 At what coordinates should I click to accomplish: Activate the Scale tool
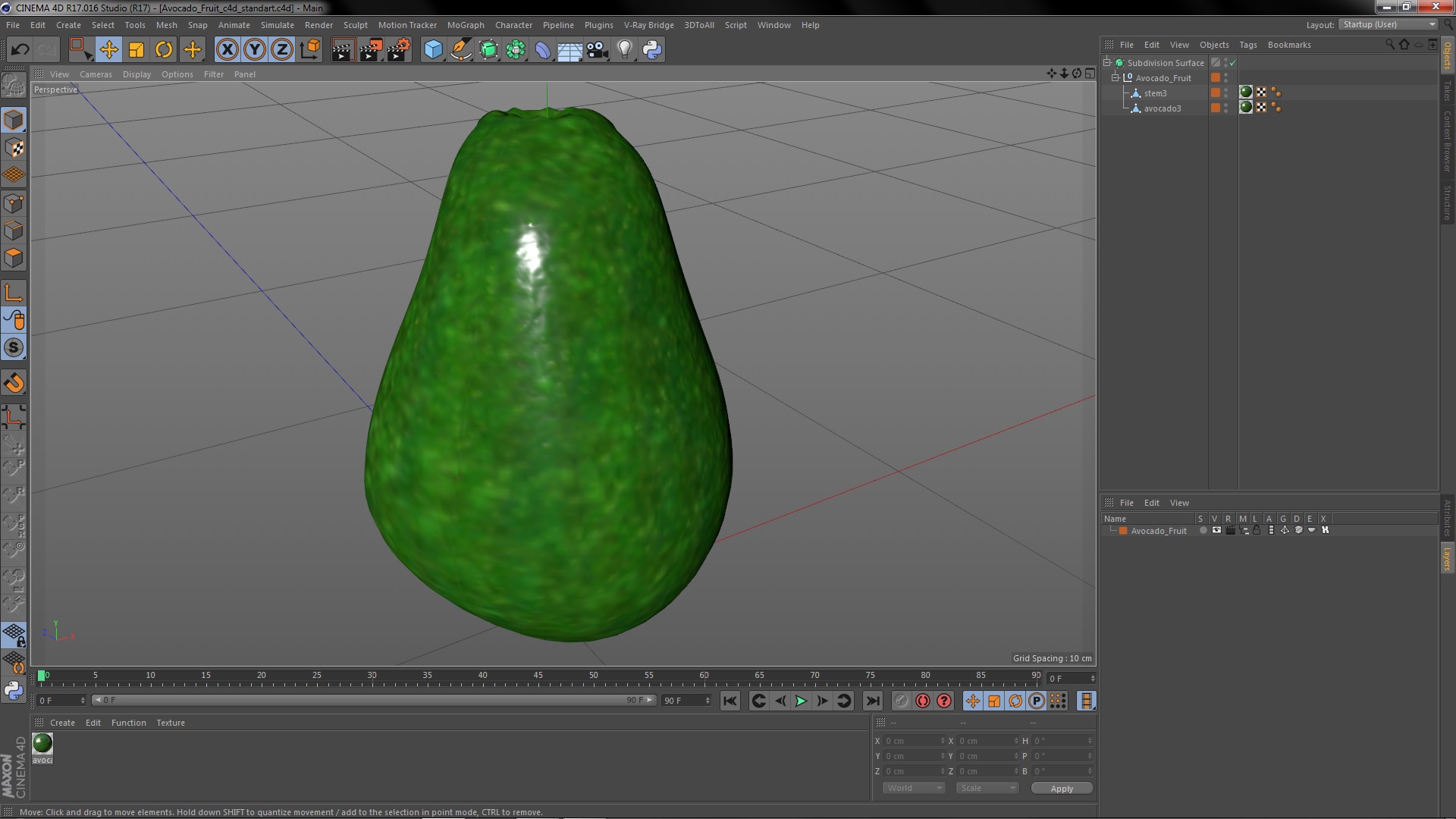(136, 50)
